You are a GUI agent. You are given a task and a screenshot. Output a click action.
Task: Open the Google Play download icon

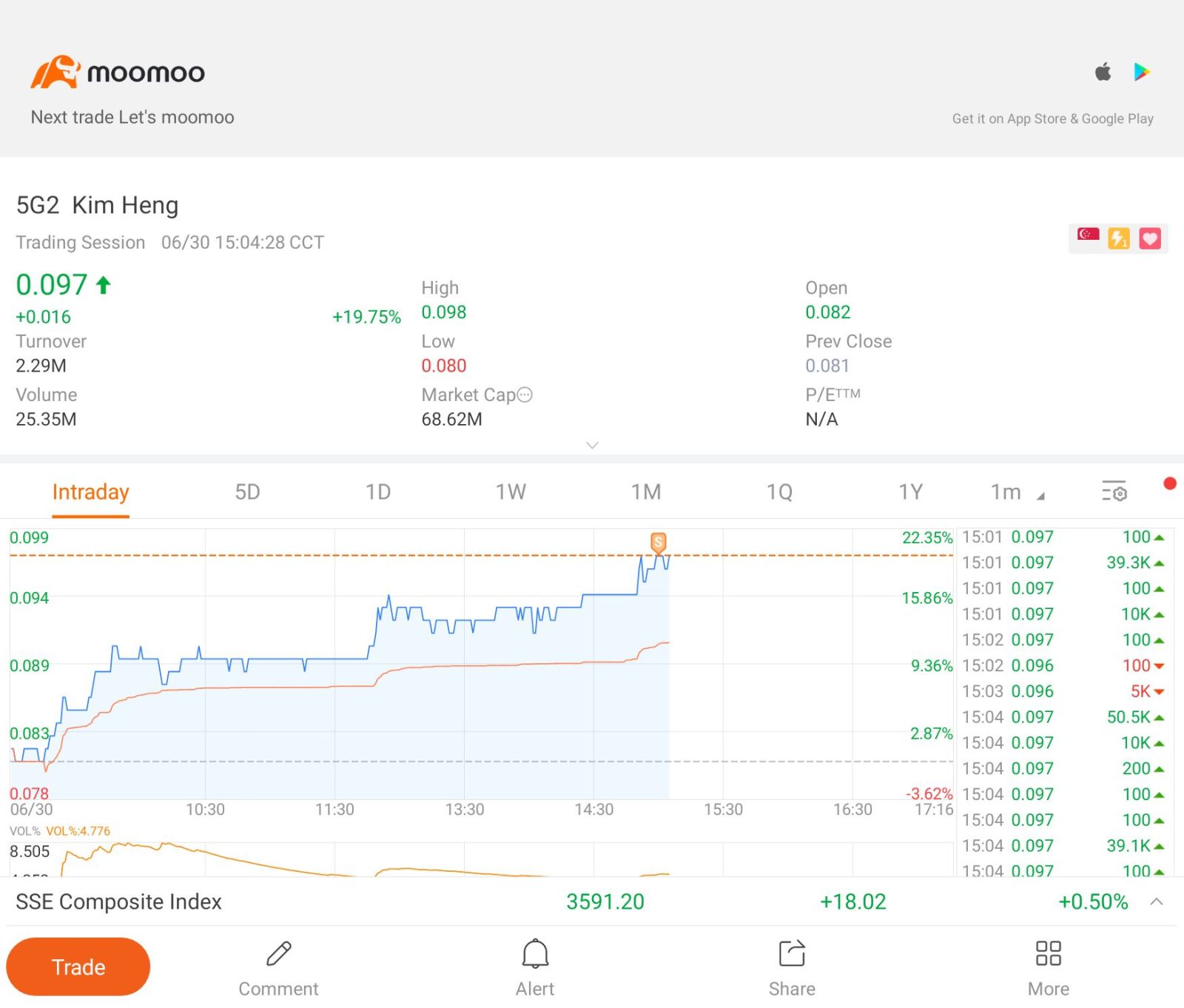(1142, 72)
